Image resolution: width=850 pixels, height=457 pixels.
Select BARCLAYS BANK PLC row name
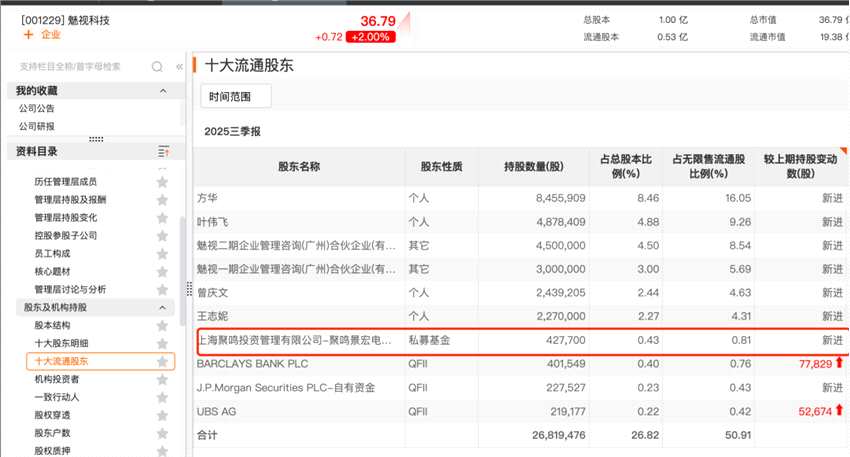[x=252, y=364]
